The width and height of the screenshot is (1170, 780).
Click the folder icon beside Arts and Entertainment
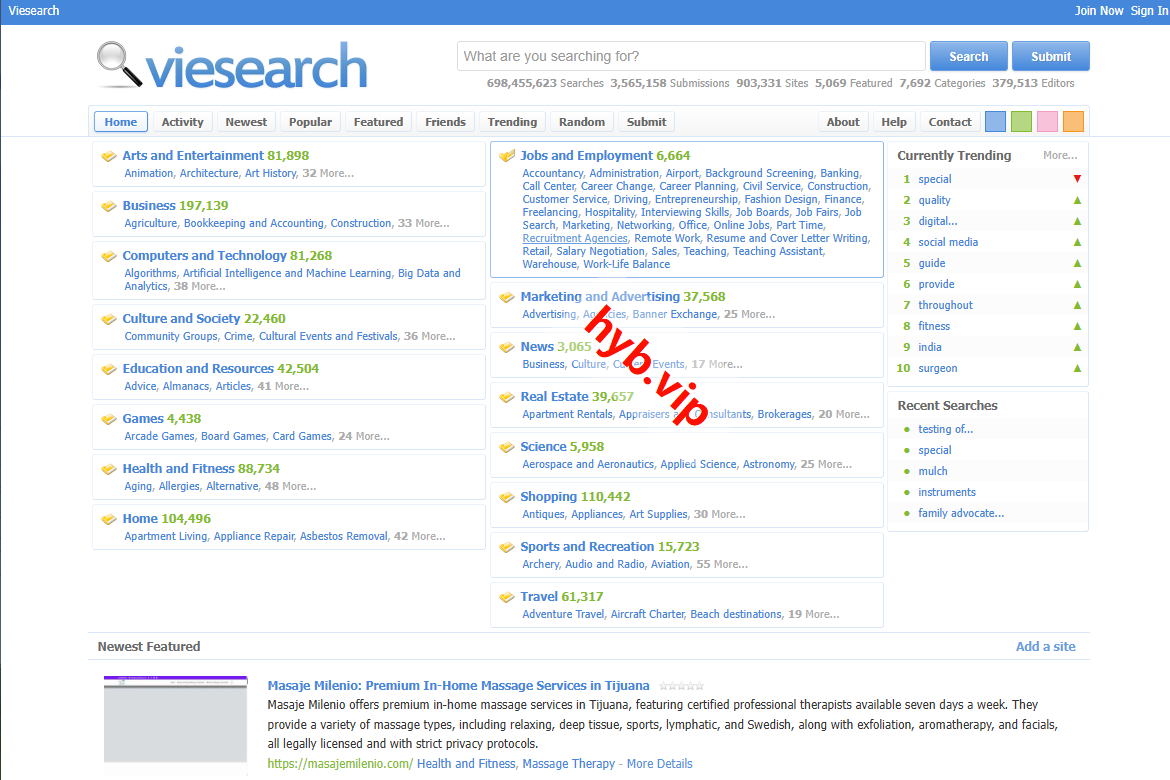pos(109,155)
